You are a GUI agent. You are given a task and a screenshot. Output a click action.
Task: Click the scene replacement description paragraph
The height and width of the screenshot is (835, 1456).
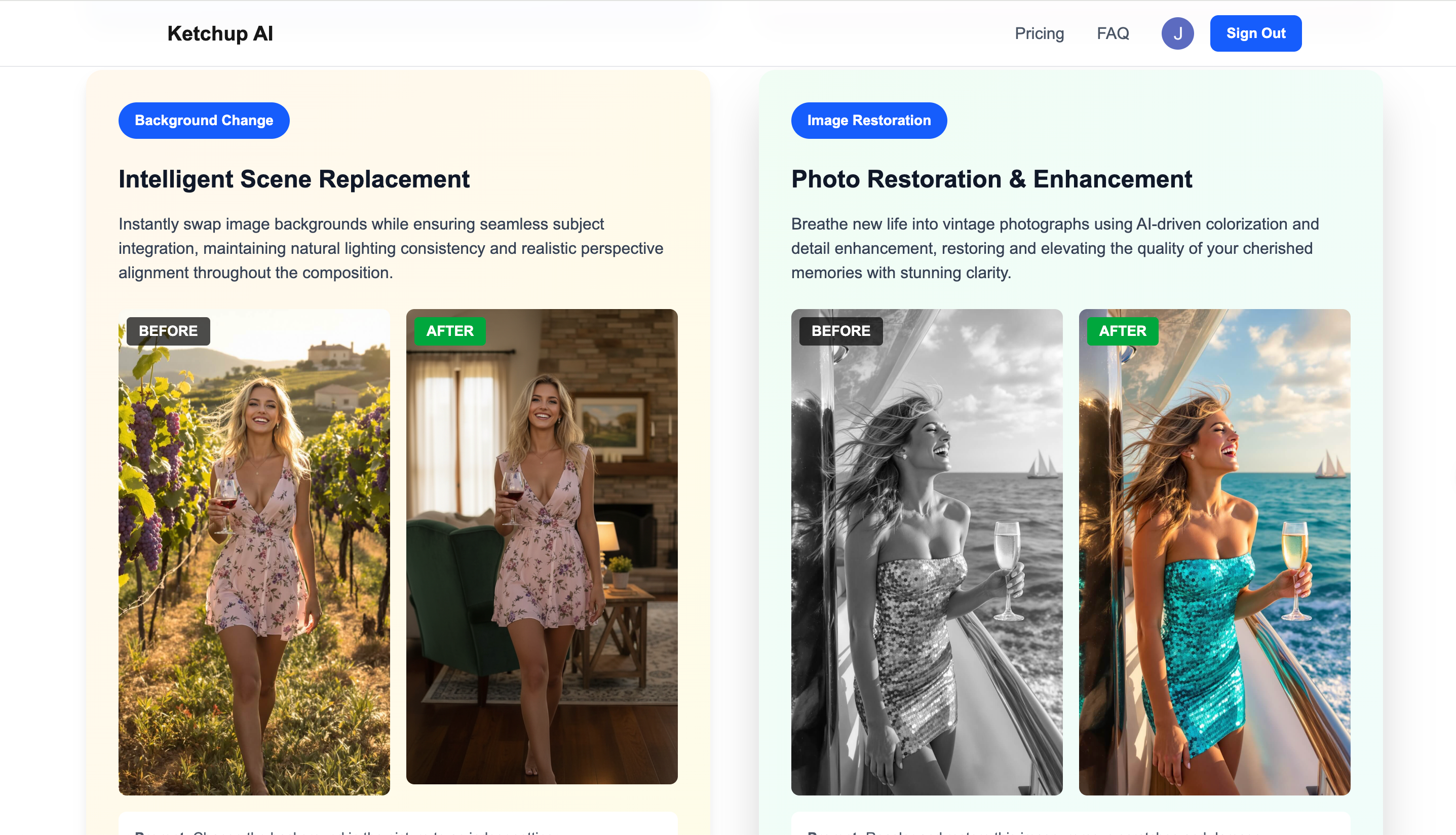[391, 248]
